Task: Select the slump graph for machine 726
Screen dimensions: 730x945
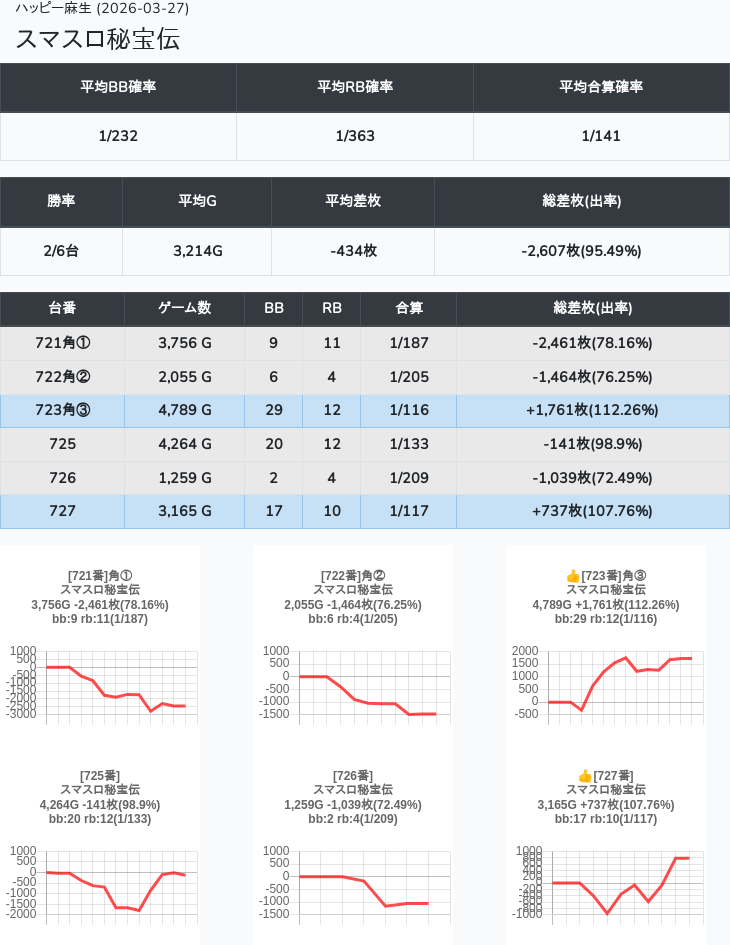Action: point(353,883)
